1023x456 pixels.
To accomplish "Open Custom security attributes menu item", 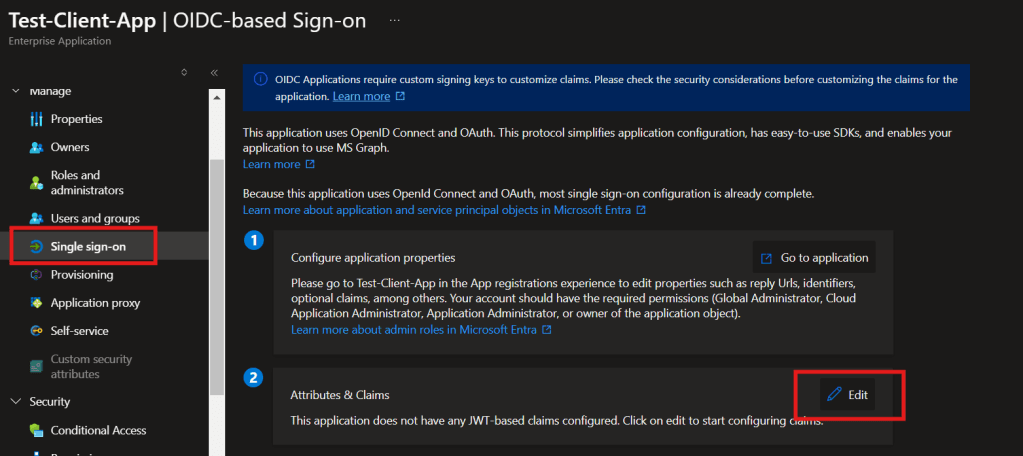I will tap(91, 366).
